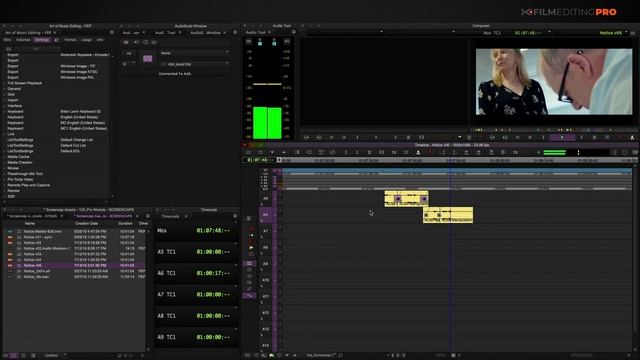The width and height of the screenshot is (640, 360).
Task: Click Fast Forward under the source monitor
Action: tap(319, 138)
